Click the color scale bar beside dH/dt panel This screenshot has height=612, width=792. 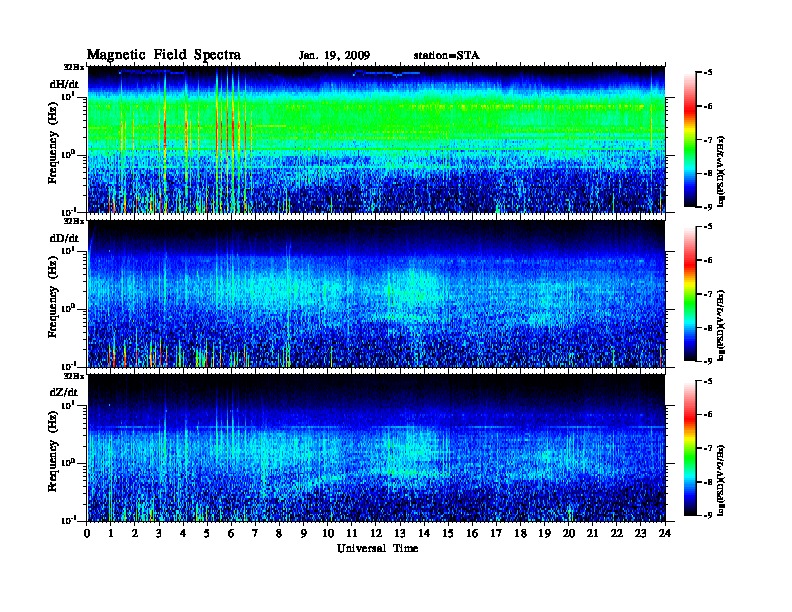tap(690, 139)
